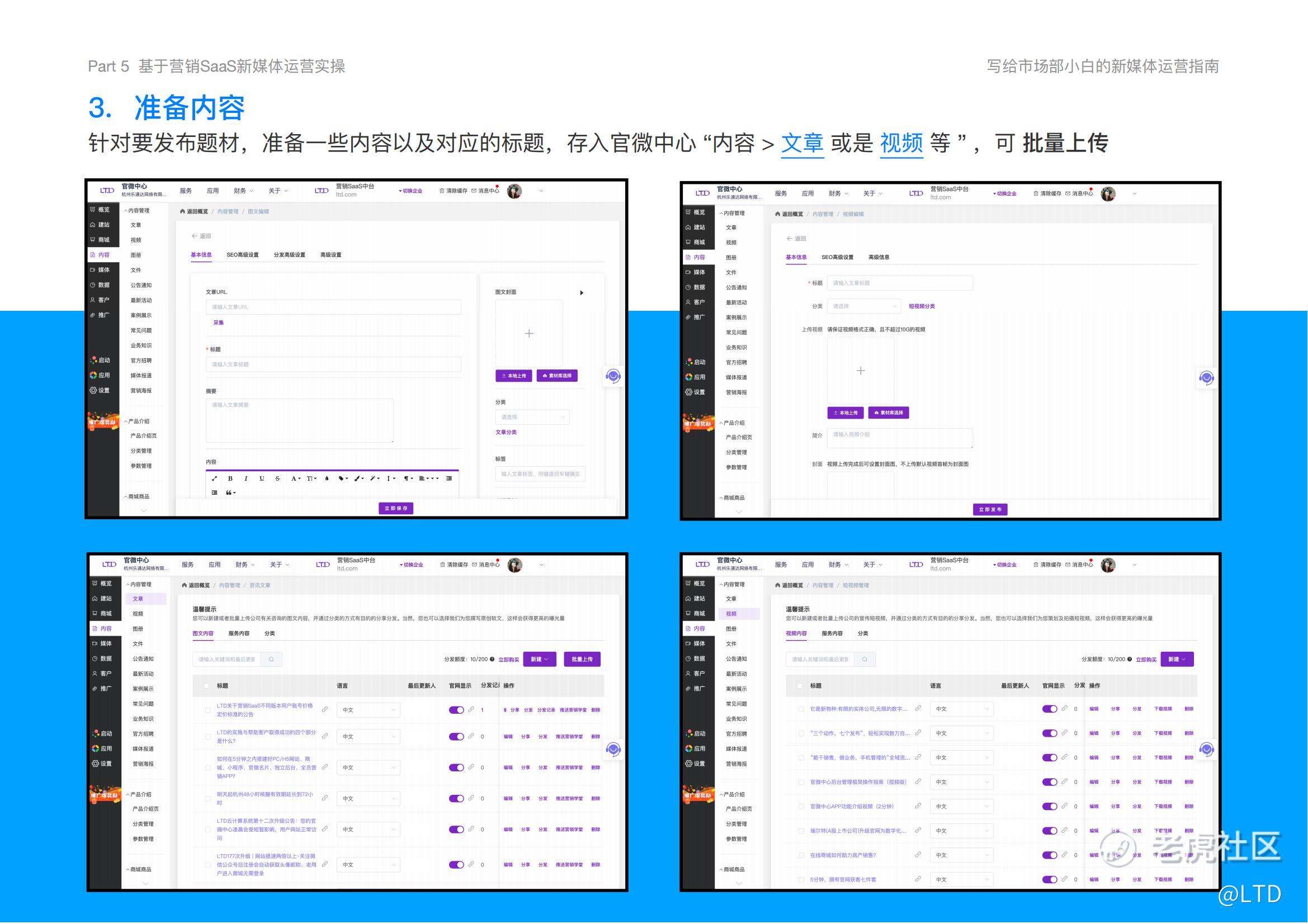Check select-all box in the 批量上传 article table header

click(x=207, y=686)
